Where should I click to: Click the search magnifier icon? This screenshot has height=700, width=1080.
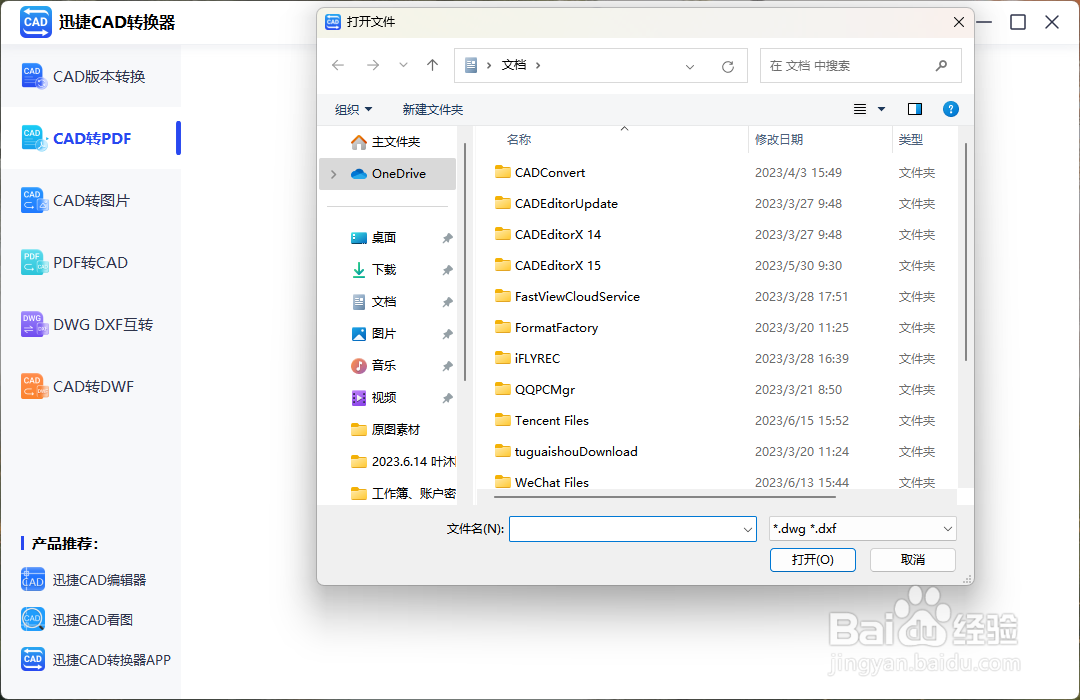tap(942, 65)
